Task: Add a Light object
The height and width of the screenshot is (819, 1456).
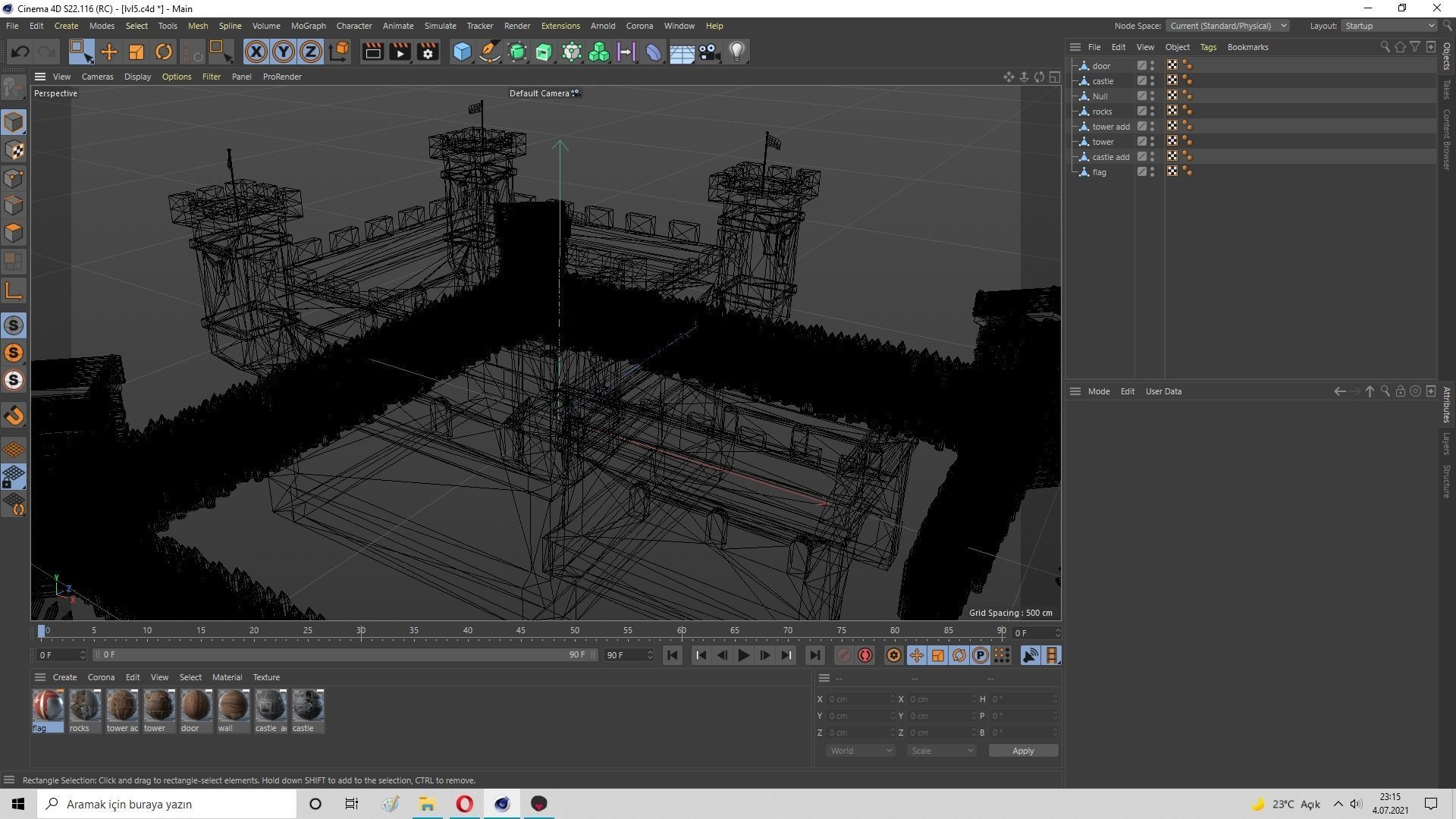Action: coord(737,52)
